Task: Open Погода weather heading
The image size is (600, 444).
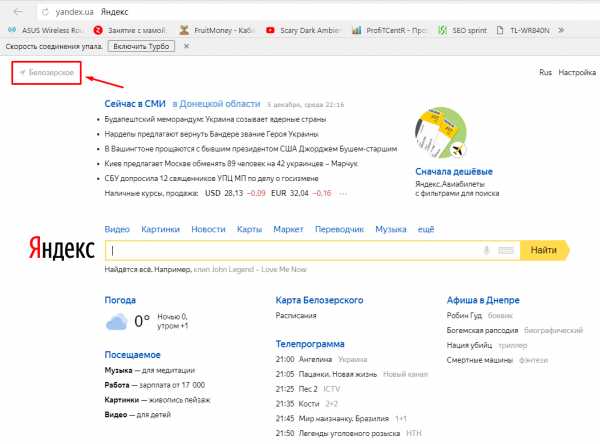Action: (120, 300)
